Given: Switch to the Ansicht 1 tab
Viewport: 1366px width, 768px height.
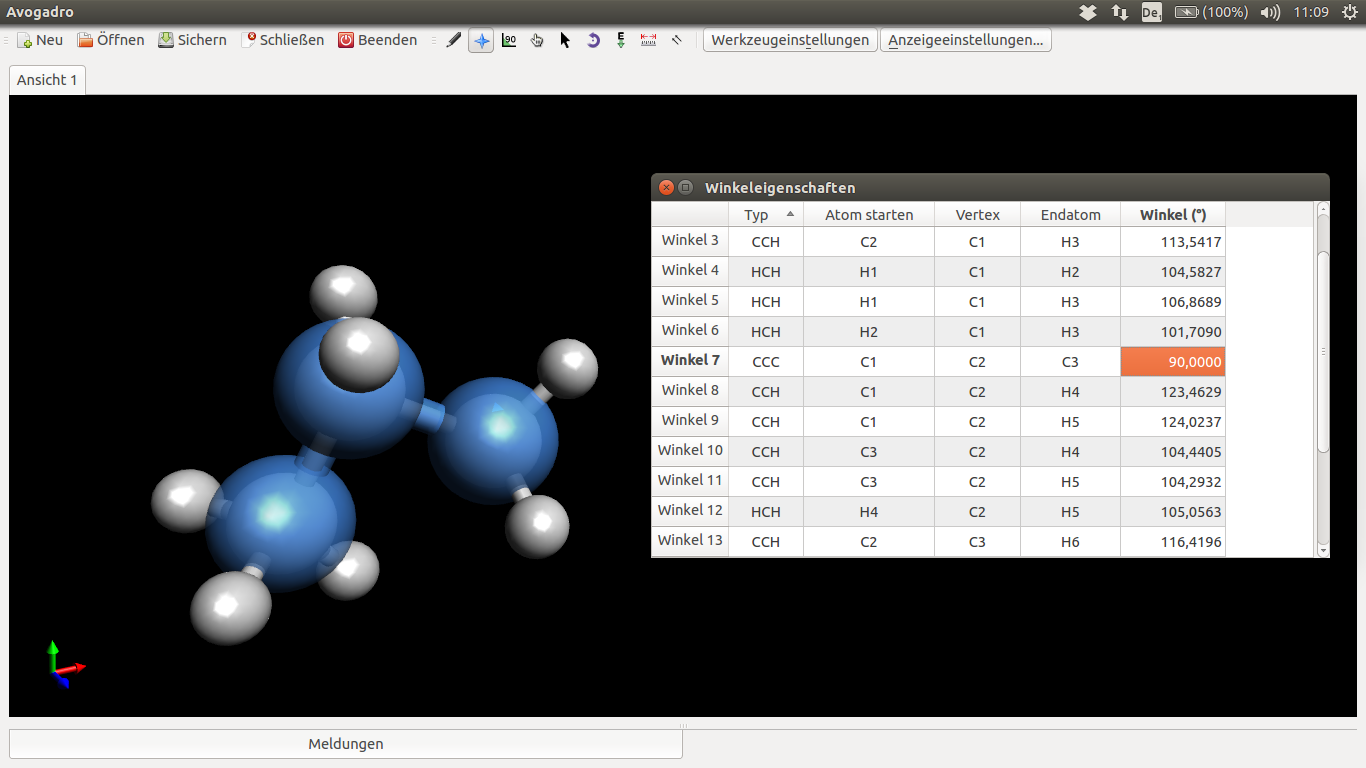Looking at the screenshot, I should (x=47, y=80).
